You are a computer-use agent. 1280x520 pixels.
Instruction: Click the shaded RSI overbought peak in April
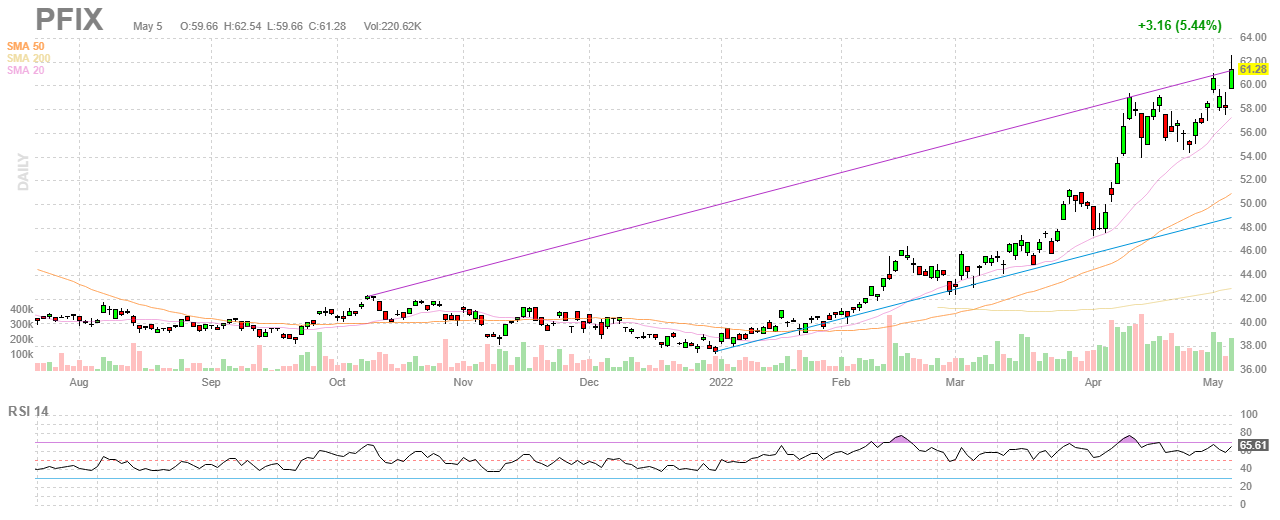[x=1129, y=438]
